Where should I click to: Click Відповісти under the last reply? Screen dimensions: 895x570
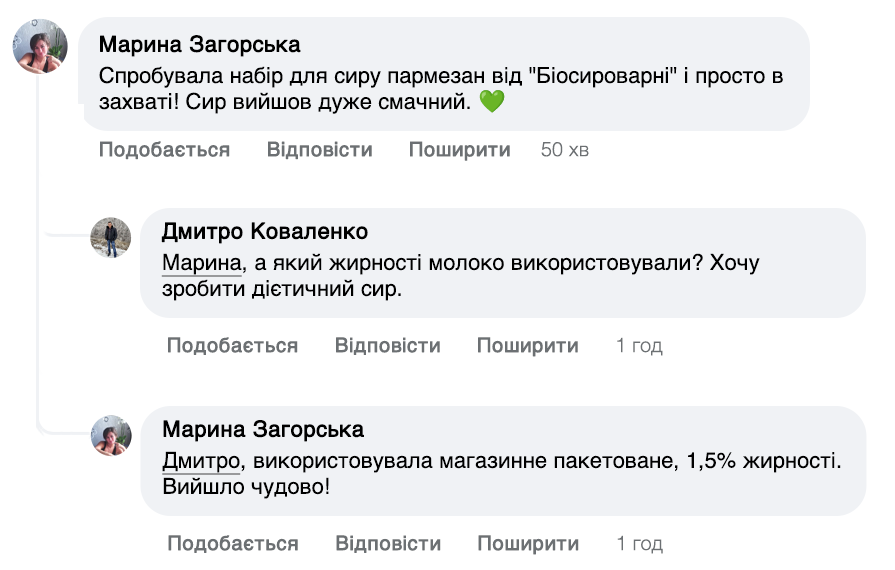[387, 544]
